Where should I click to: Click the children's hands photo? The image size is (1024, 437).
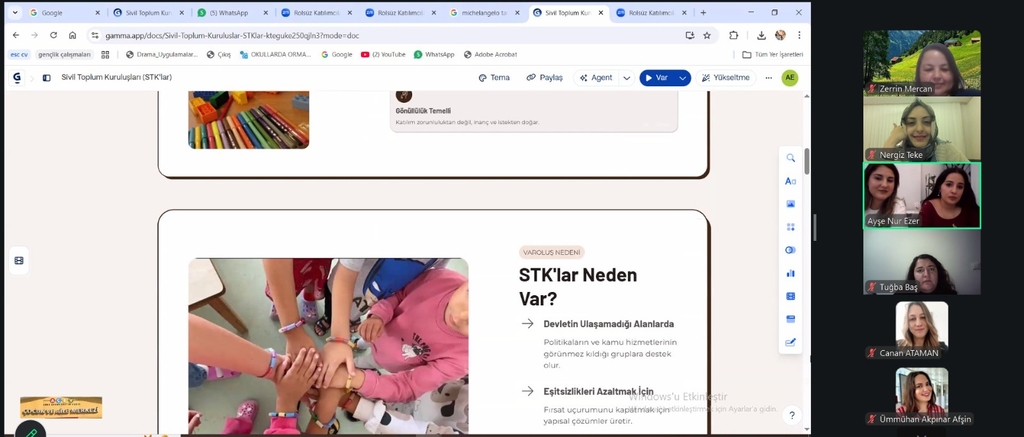tap(328, 345)
